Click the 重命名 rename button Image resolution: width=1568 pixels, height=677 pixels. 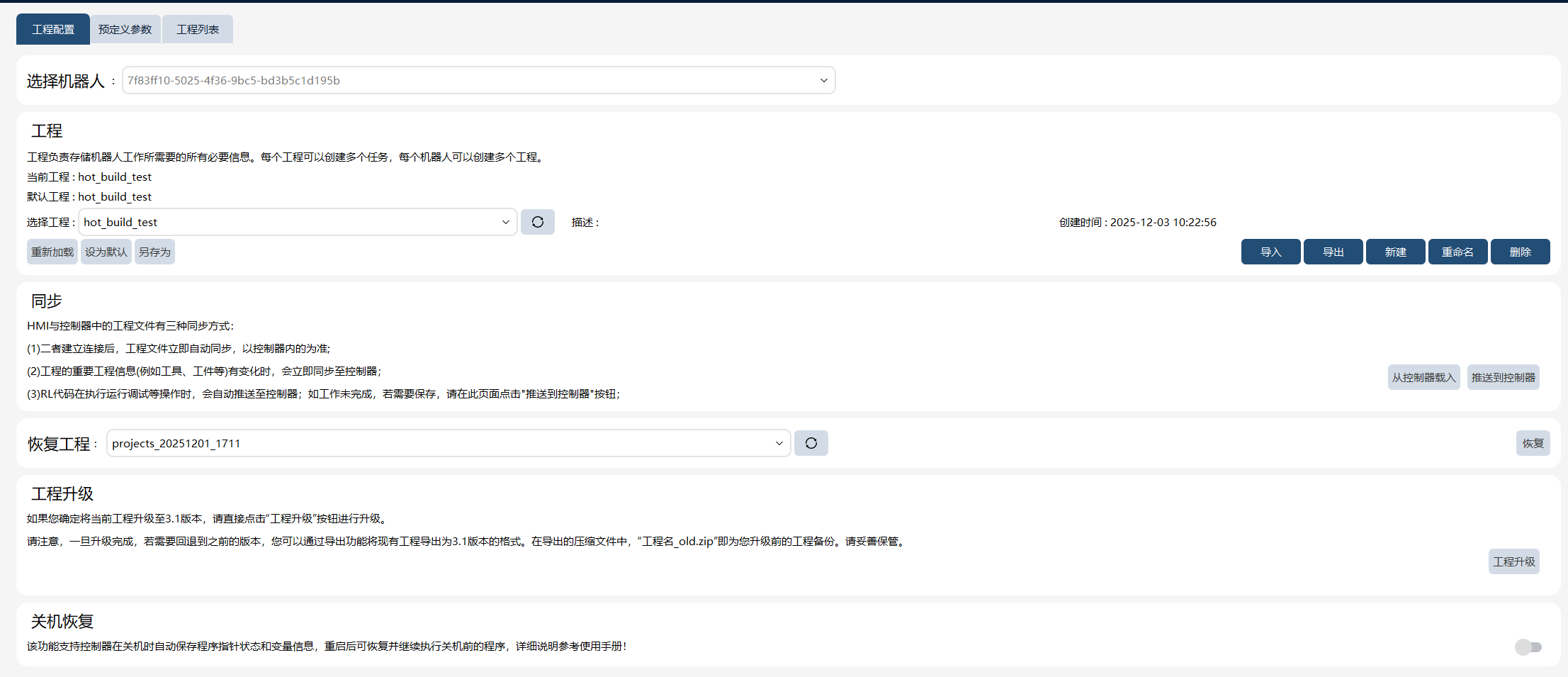1458,252
